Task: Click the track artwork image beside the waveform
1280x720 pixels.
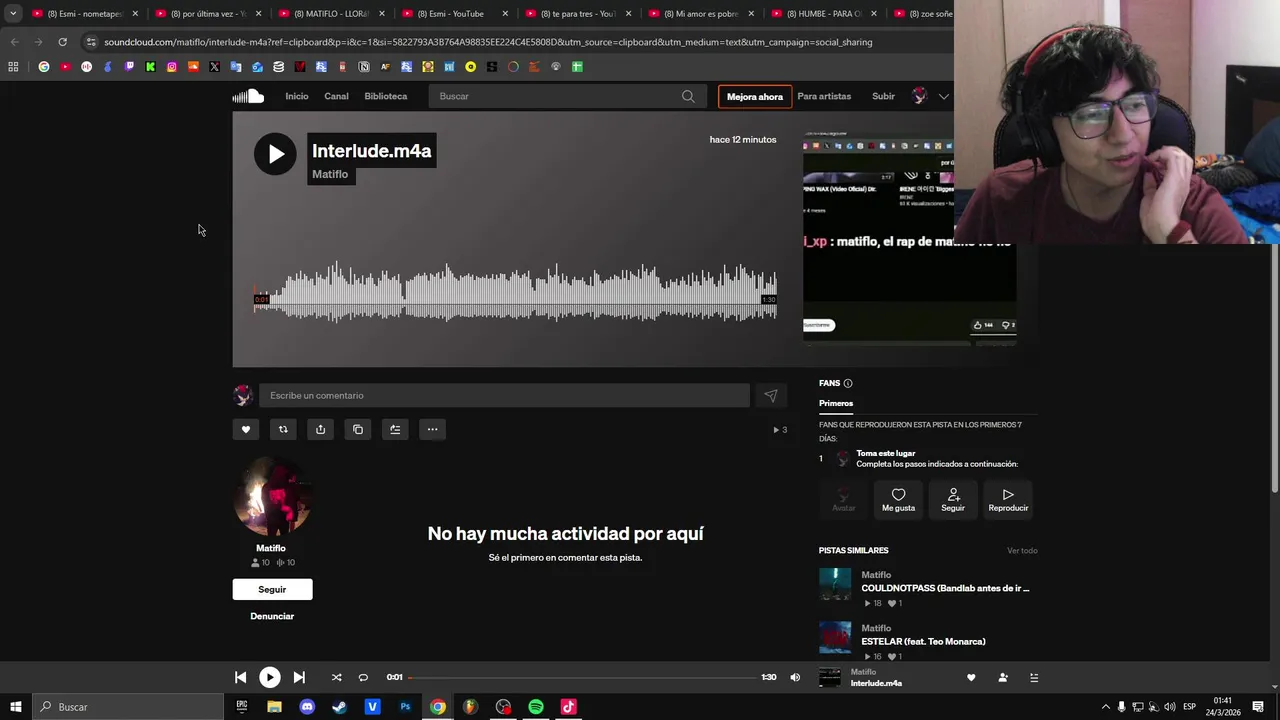Action: click(x=909, y=238)
